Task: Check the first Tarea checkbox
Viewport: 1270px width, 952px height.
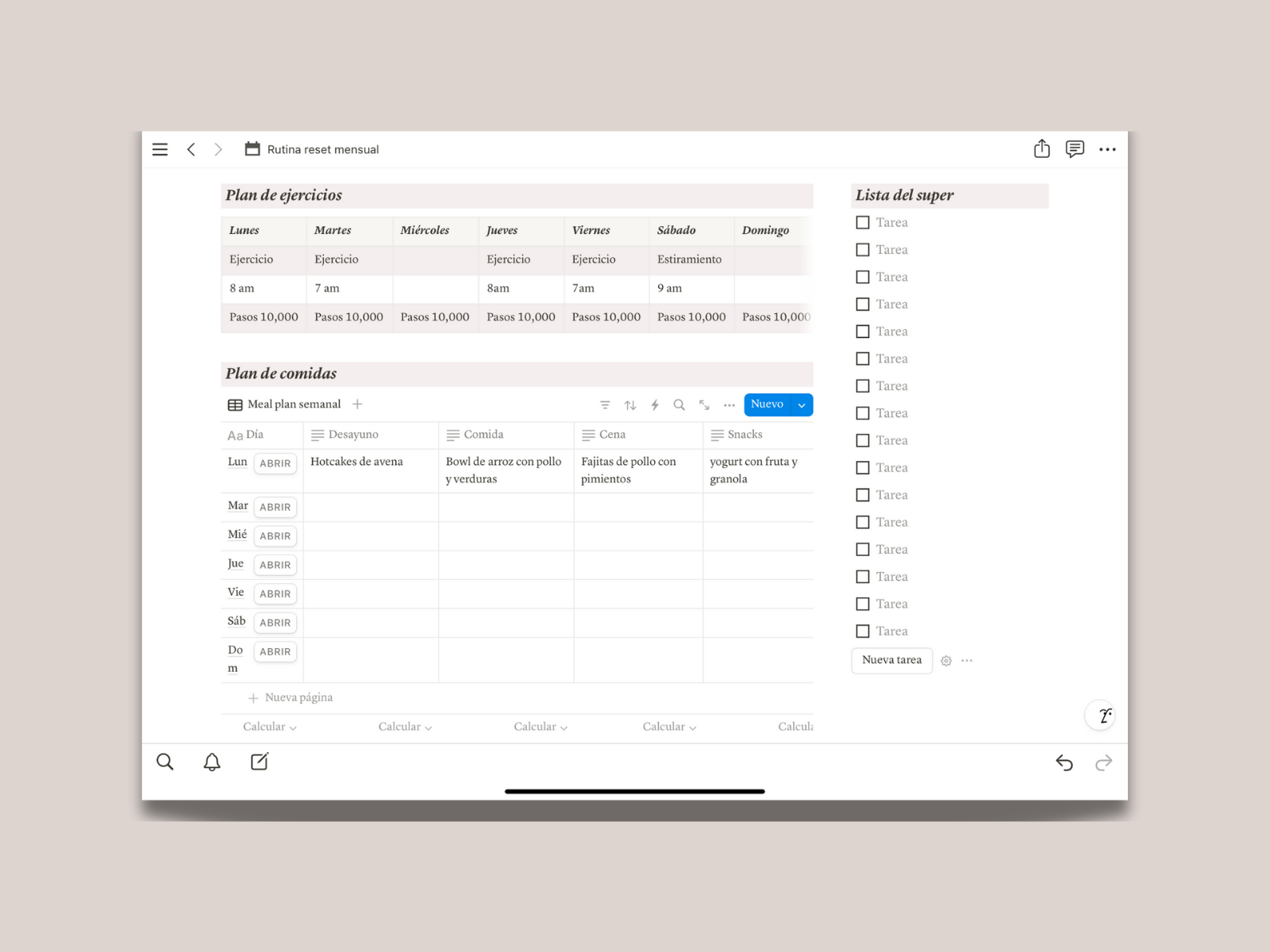Action: 863,223
